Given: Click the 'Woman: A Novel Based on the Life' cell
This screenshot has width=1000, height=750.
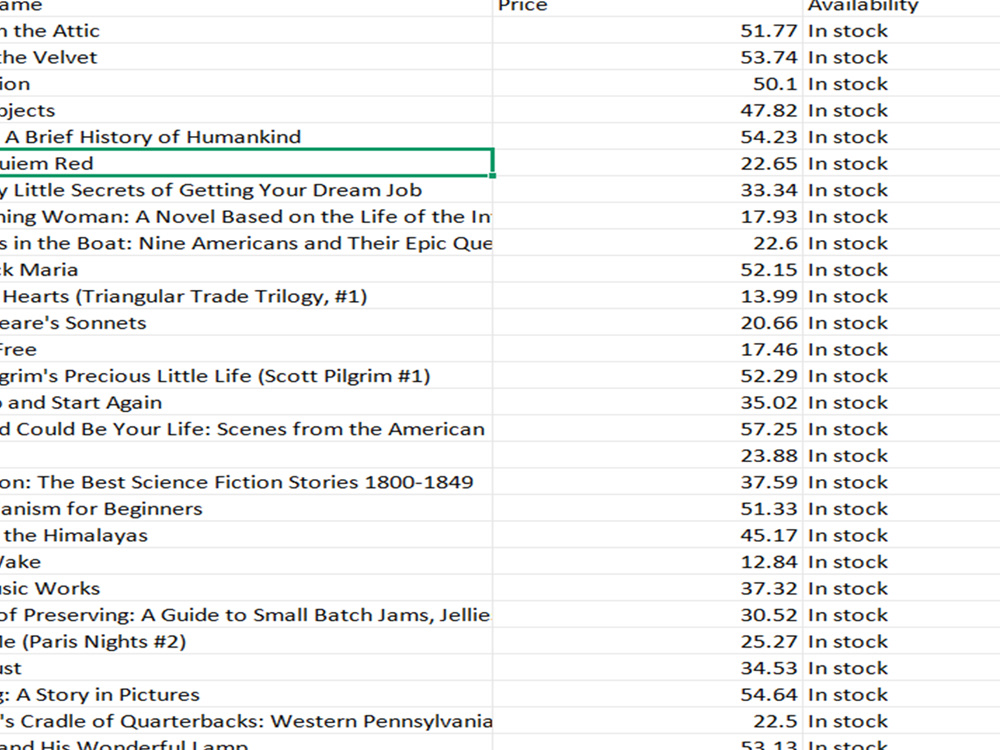Looking at the screenshot, I should (246, 216).
